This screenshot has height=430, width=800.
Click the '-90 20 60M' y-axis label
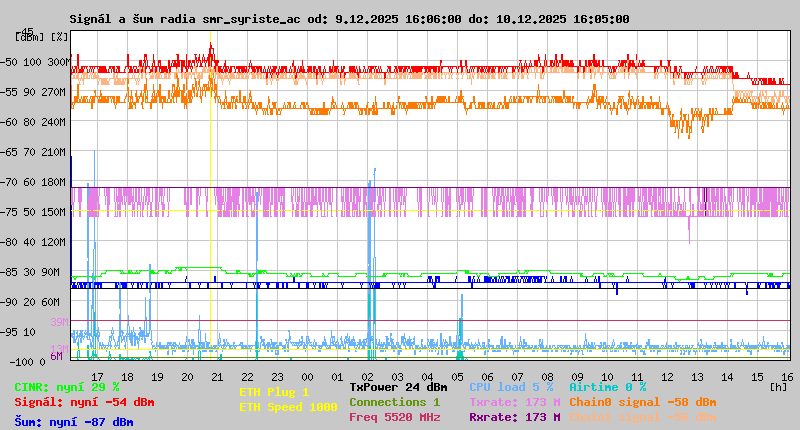(x=30, y=302)
